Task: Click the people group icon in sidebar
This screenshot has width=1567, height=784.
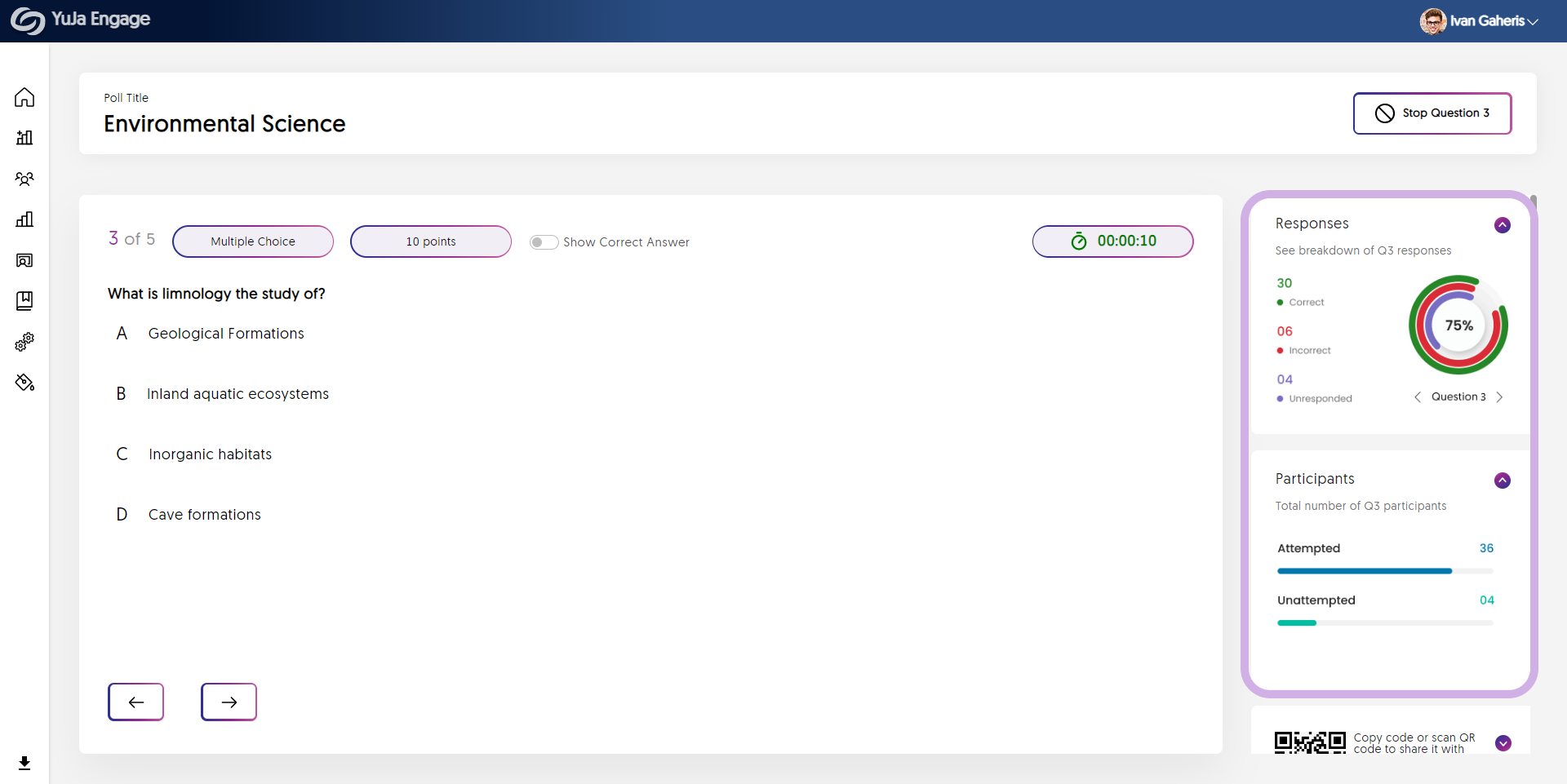Action: pyautogui.click(x=24, y=179)
